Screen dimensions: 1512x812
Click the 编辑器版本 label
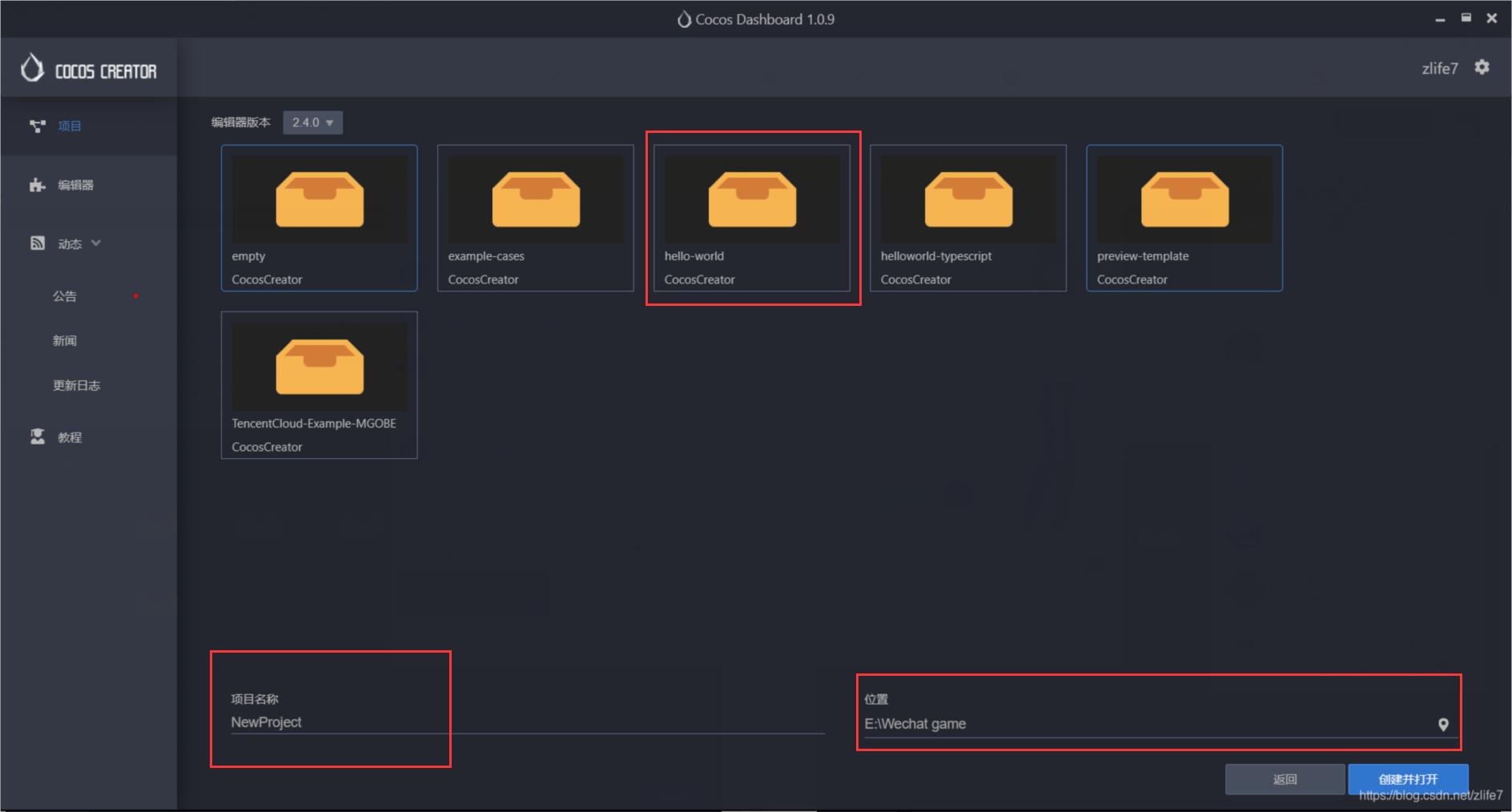coord(240,123)
